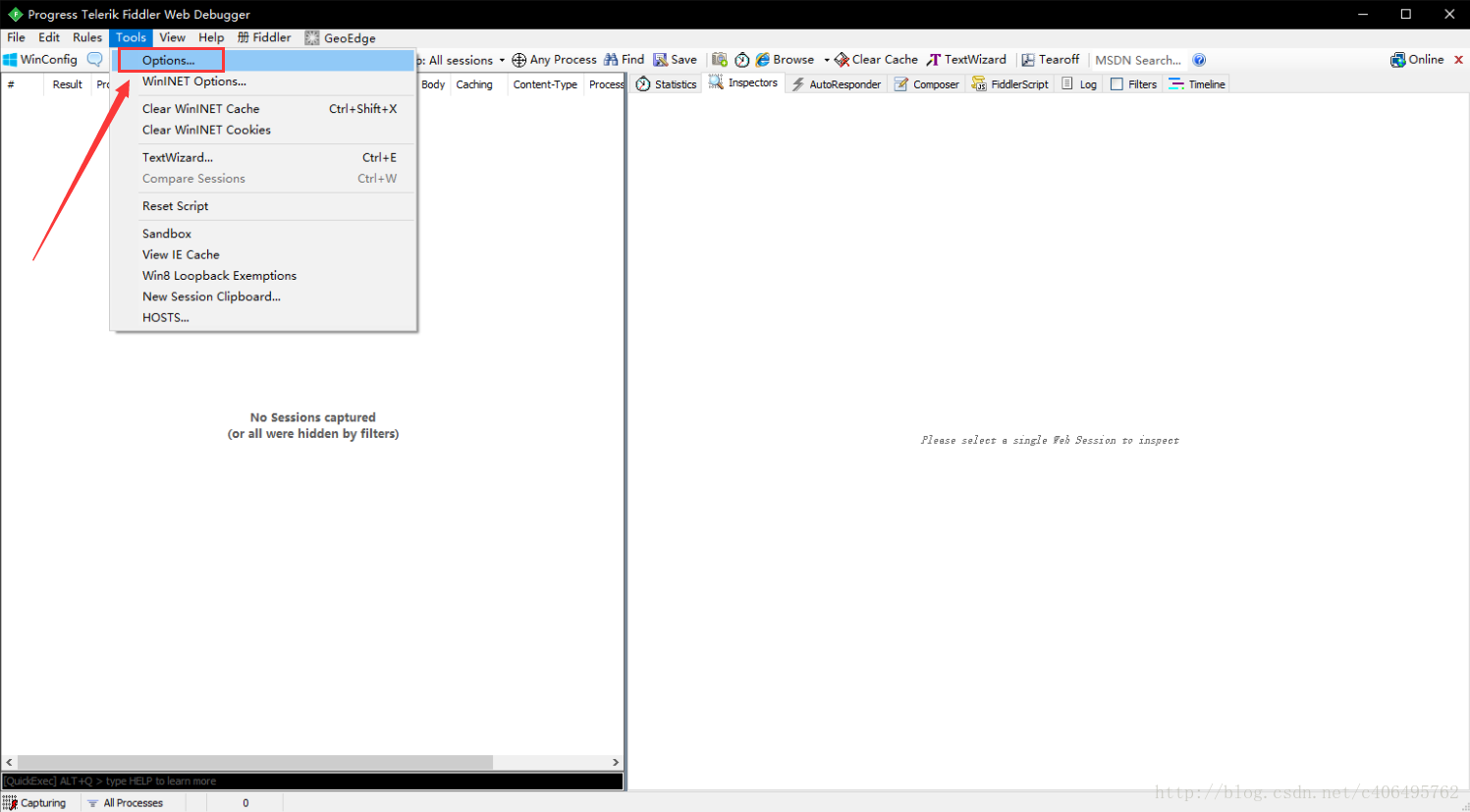Image resolution: width=1470 pixels, height=812 pixels.
Task: Toggle the Filters tab checkbox
Action: pos(1116,84)
